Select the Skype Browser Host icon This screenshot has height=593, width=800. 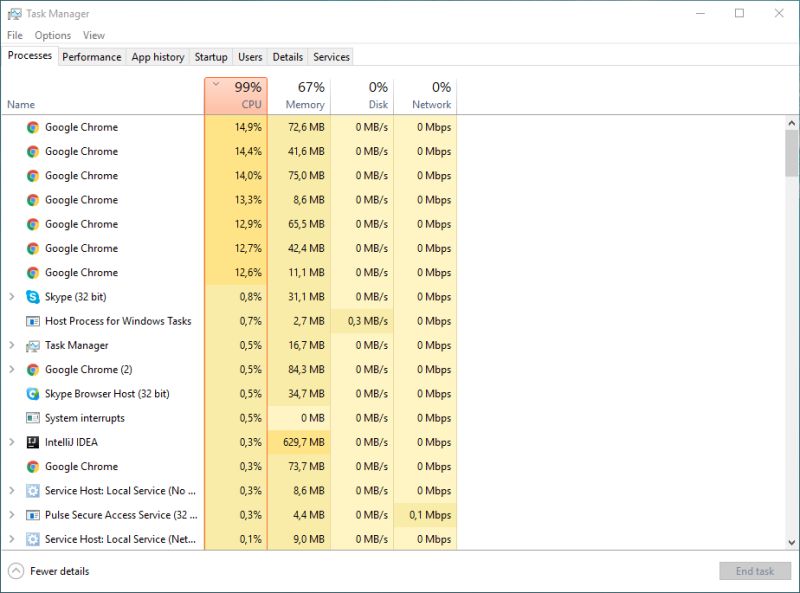click(32, 393)
